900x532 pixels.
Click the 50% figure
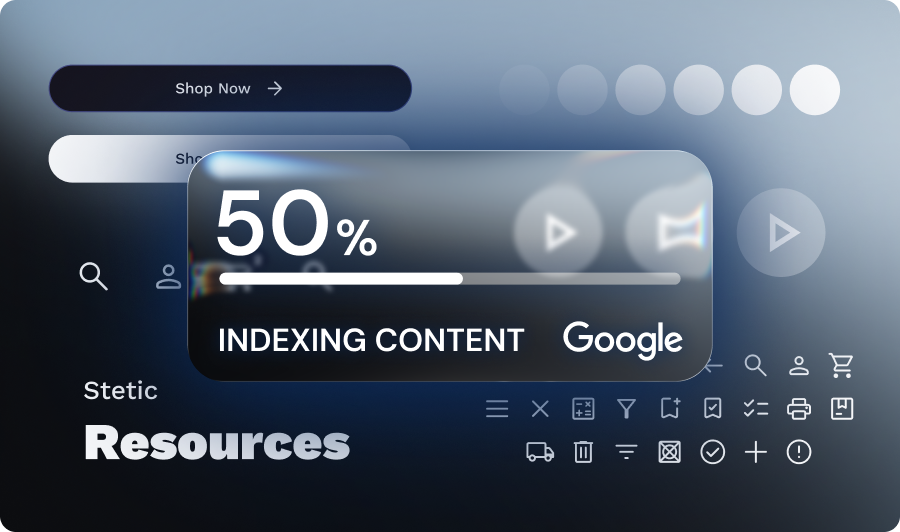pos(296,223)
